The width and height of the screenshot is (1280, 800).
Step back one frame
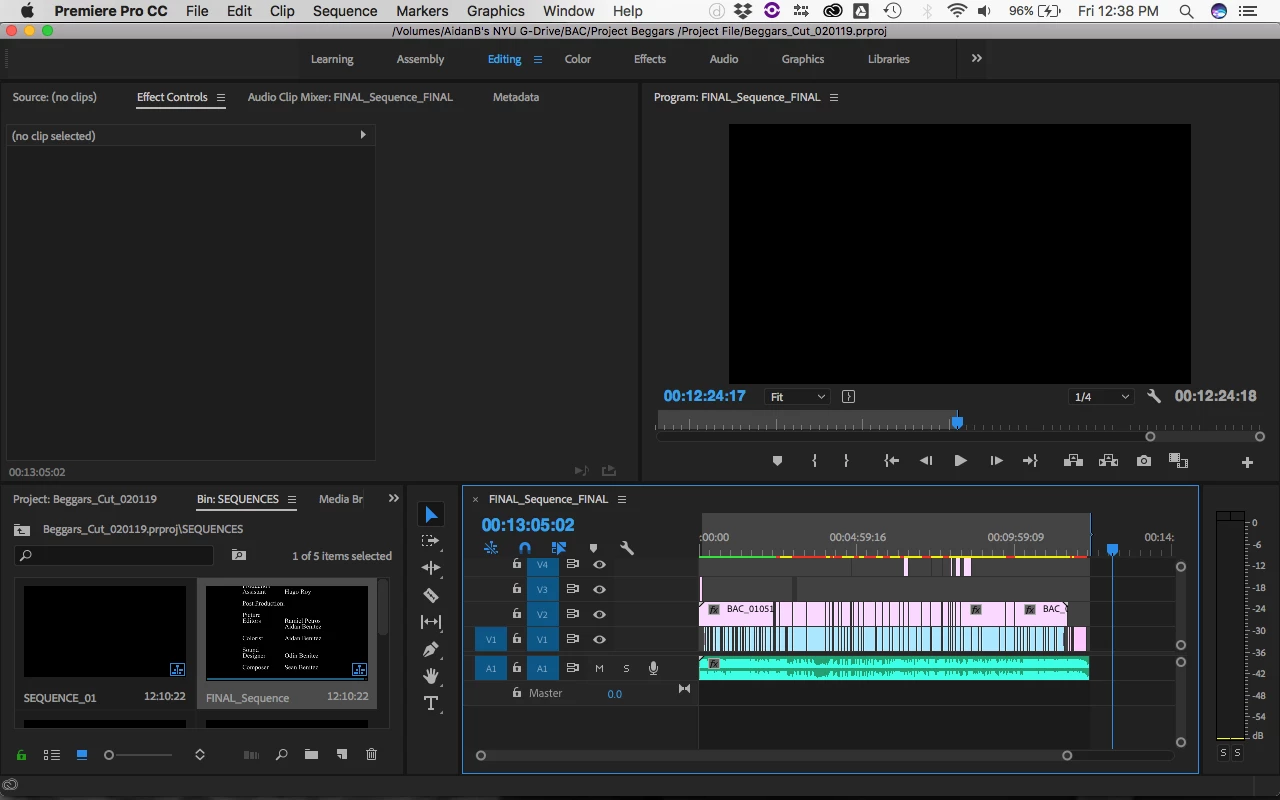926,461
